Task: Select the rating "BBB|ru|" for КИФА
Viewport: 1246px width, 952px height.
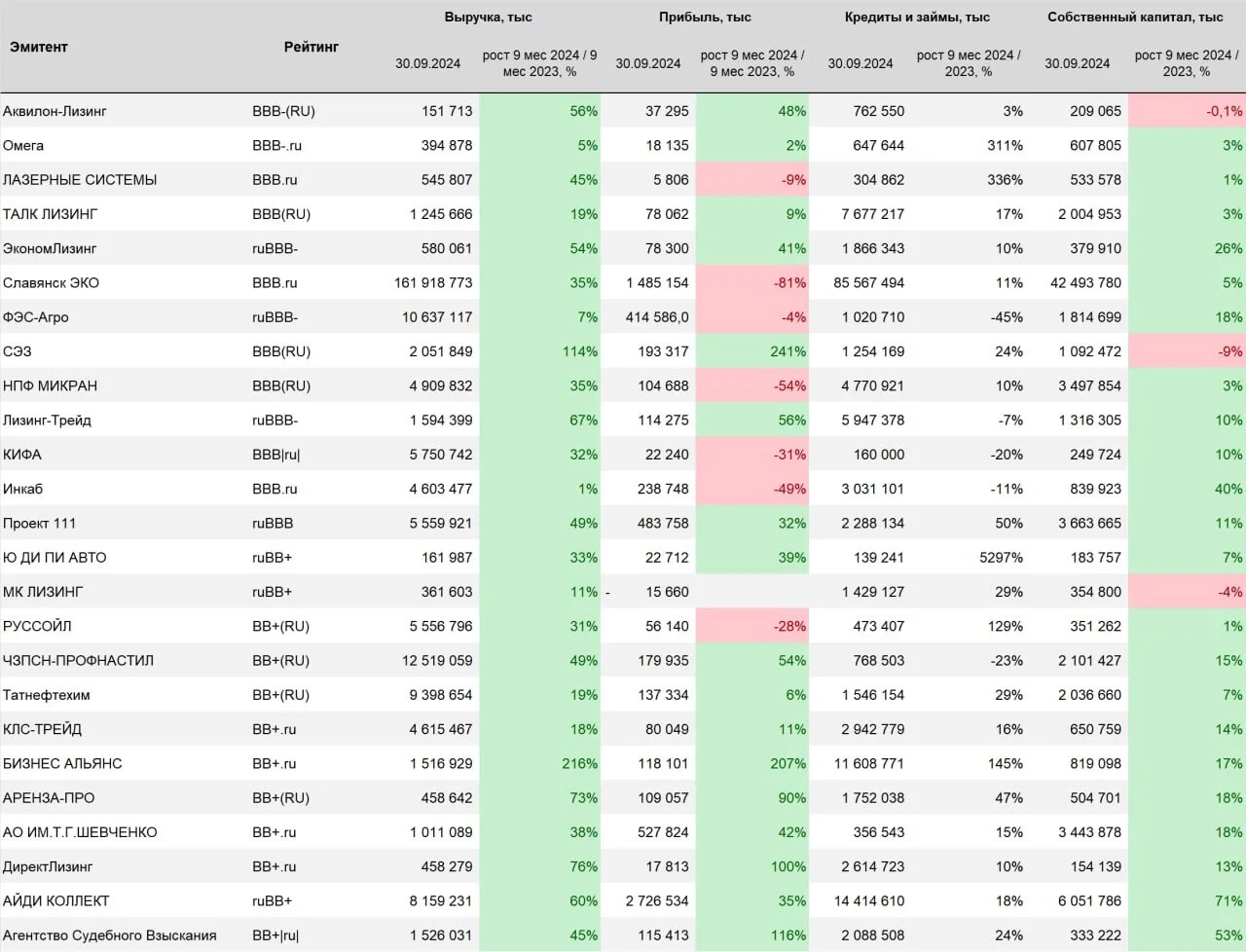Action: [x=276, y=455]
